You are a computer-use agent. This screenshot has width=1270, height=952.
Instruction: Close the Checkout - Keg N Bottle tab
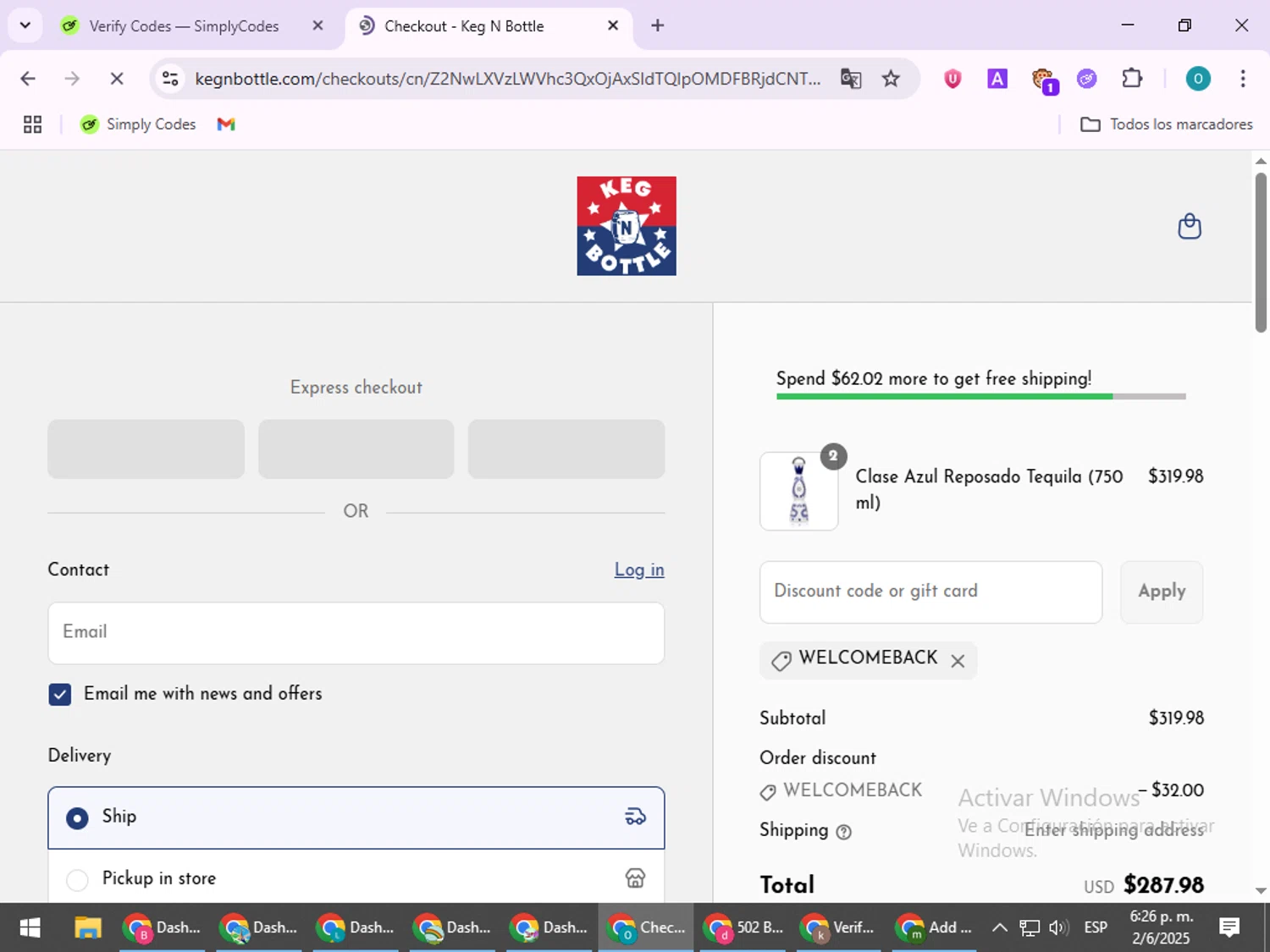613,25
